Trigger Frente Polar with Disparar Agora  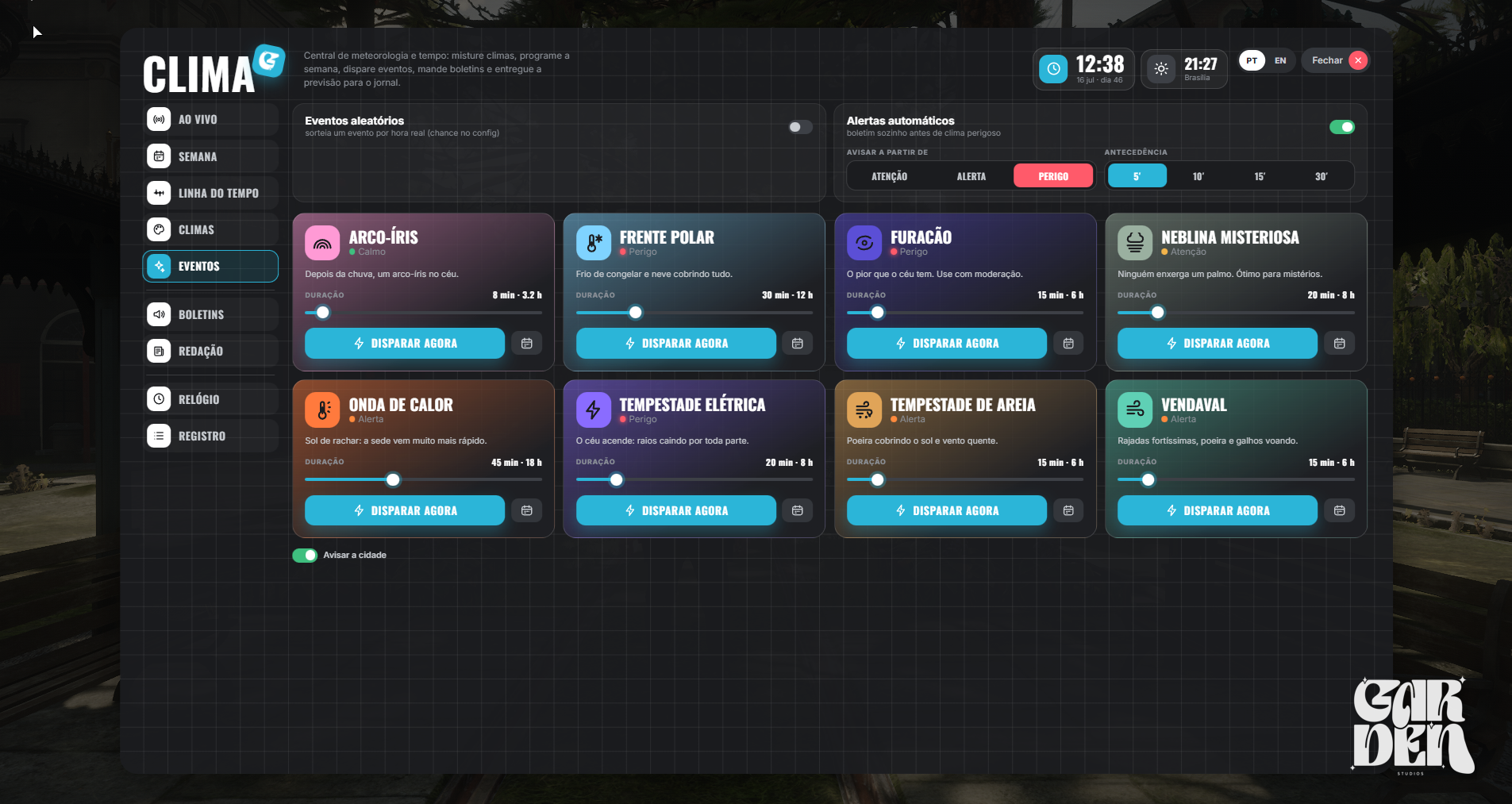[x=676, y=344]
